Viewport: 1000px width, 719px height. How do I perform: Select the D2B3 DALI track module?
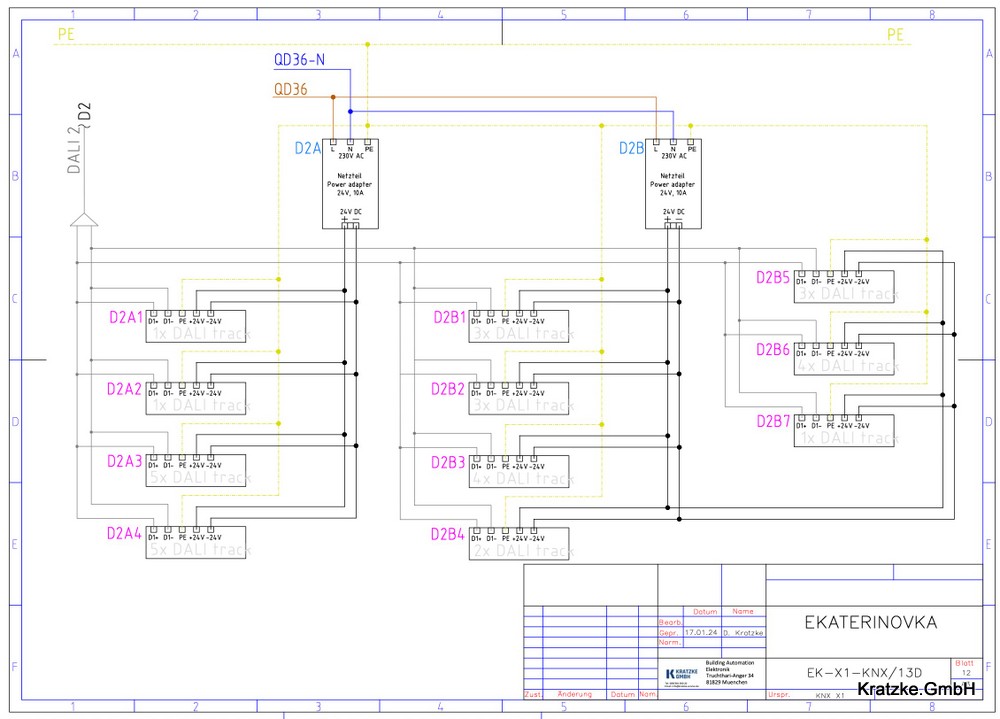519,471
